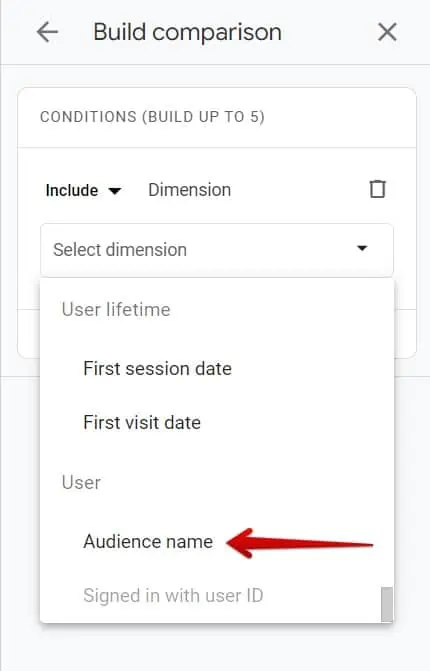Screen dimensions: 430x671
Task: Click empty space right of First visit date
Action: (295, 423)
